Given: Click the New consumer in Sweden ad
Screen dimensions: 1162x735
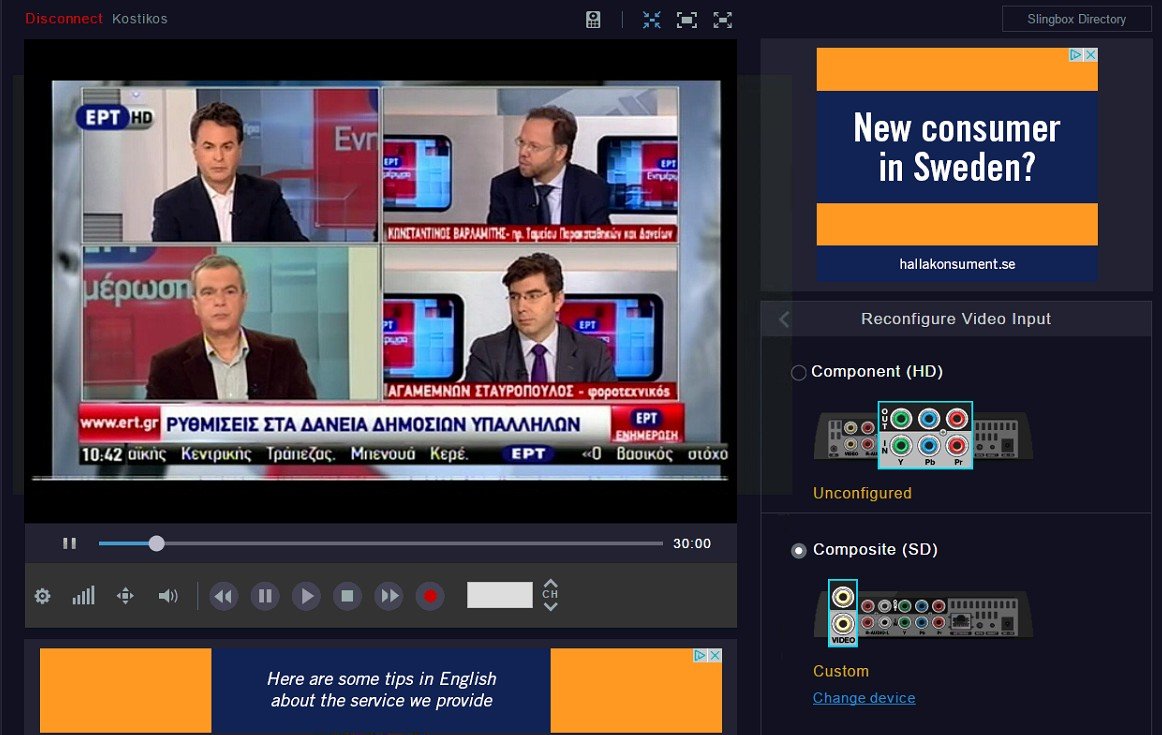Looking at the screenshot, I should (957, 164).
